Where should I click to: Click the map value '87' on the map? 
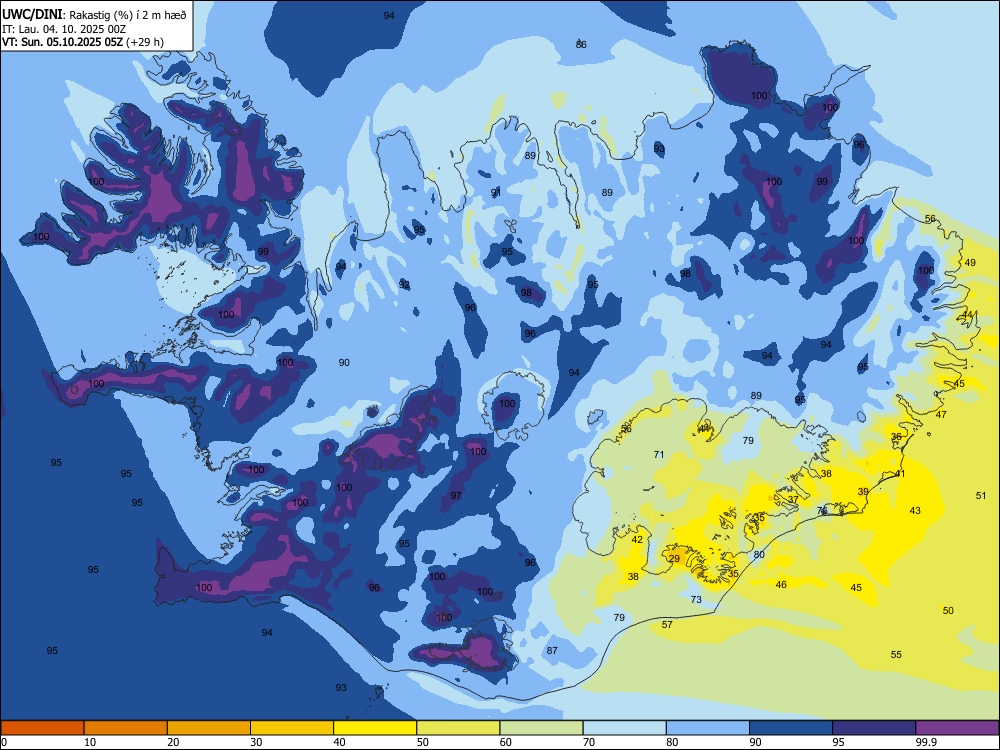552,651
